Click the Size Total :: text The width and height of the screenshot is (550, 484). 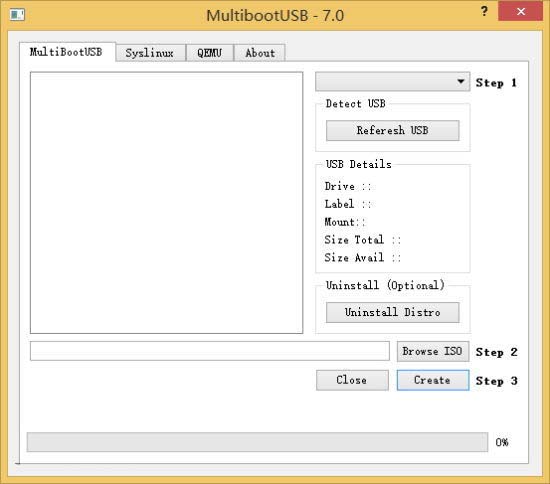tap(362, 240)
